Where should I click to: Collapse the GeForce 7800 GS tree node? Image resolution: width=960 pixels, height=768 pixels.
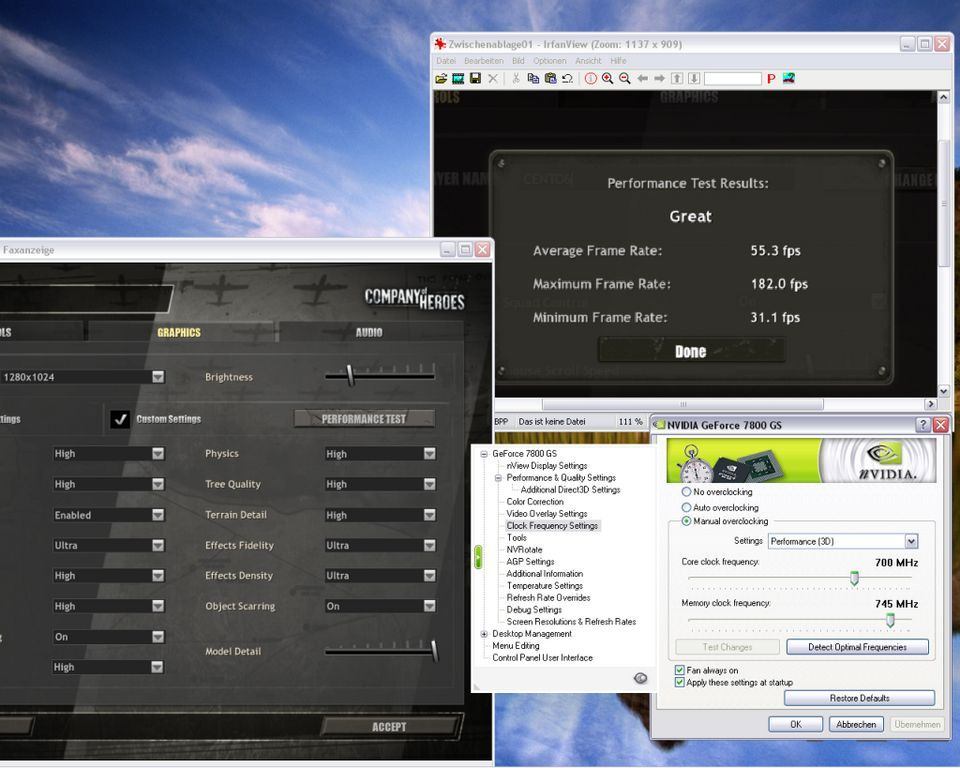[x=484, y=454]
